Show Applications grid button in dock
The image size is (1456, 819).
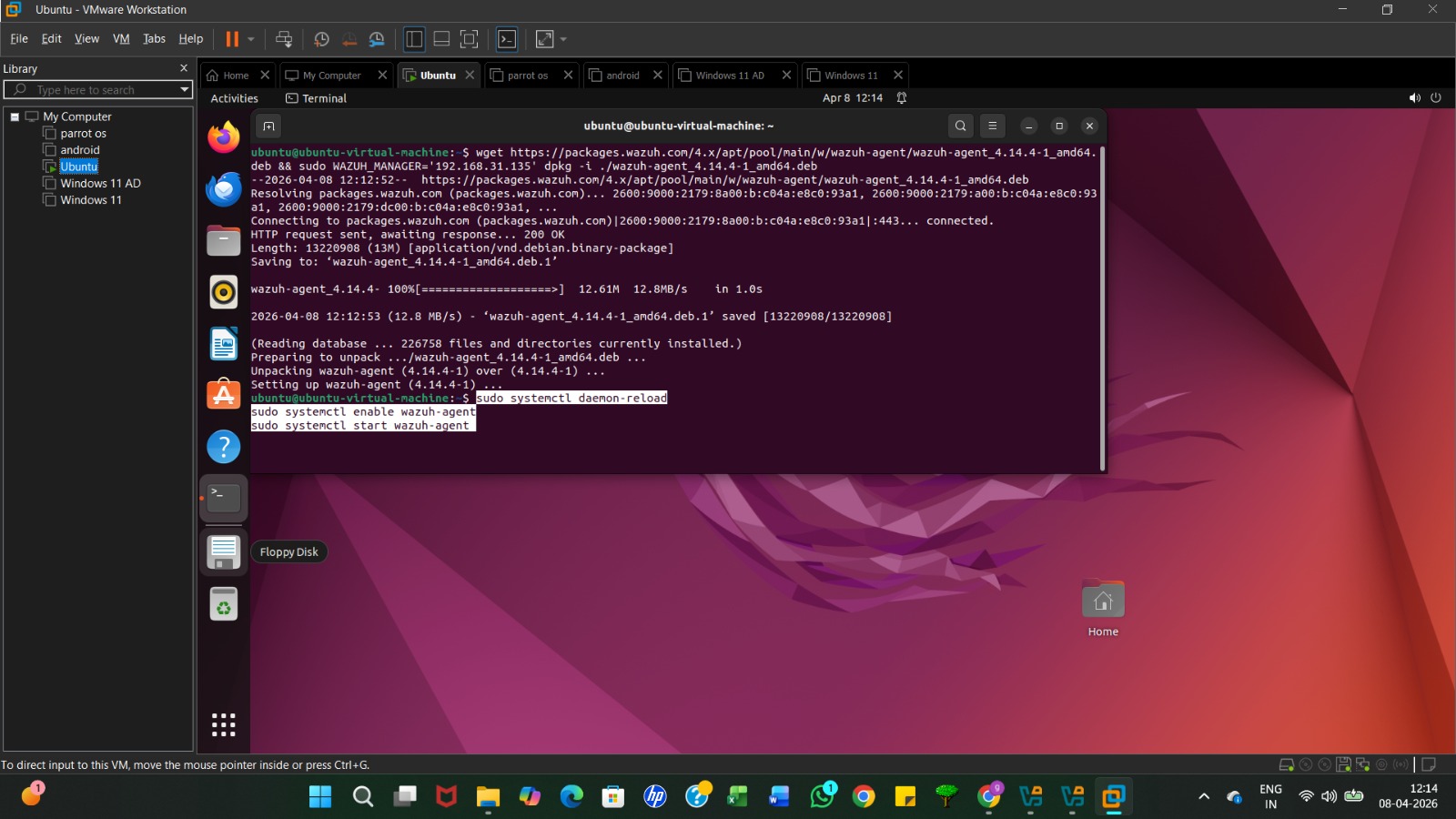224,724
